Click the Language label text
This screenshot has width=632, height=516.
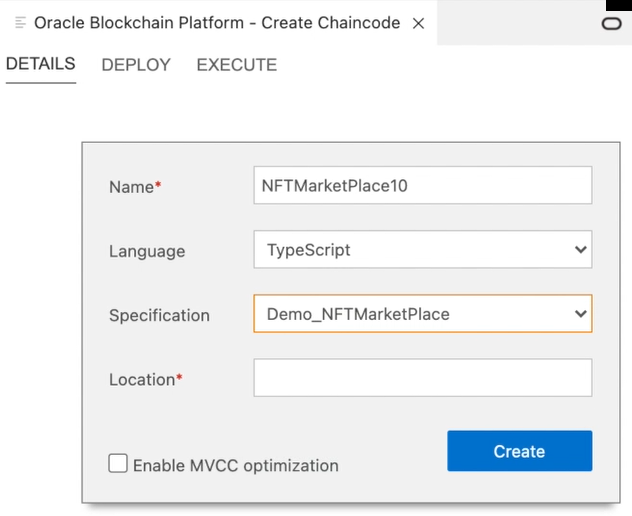pyautogui.click(x=147, y=251)
